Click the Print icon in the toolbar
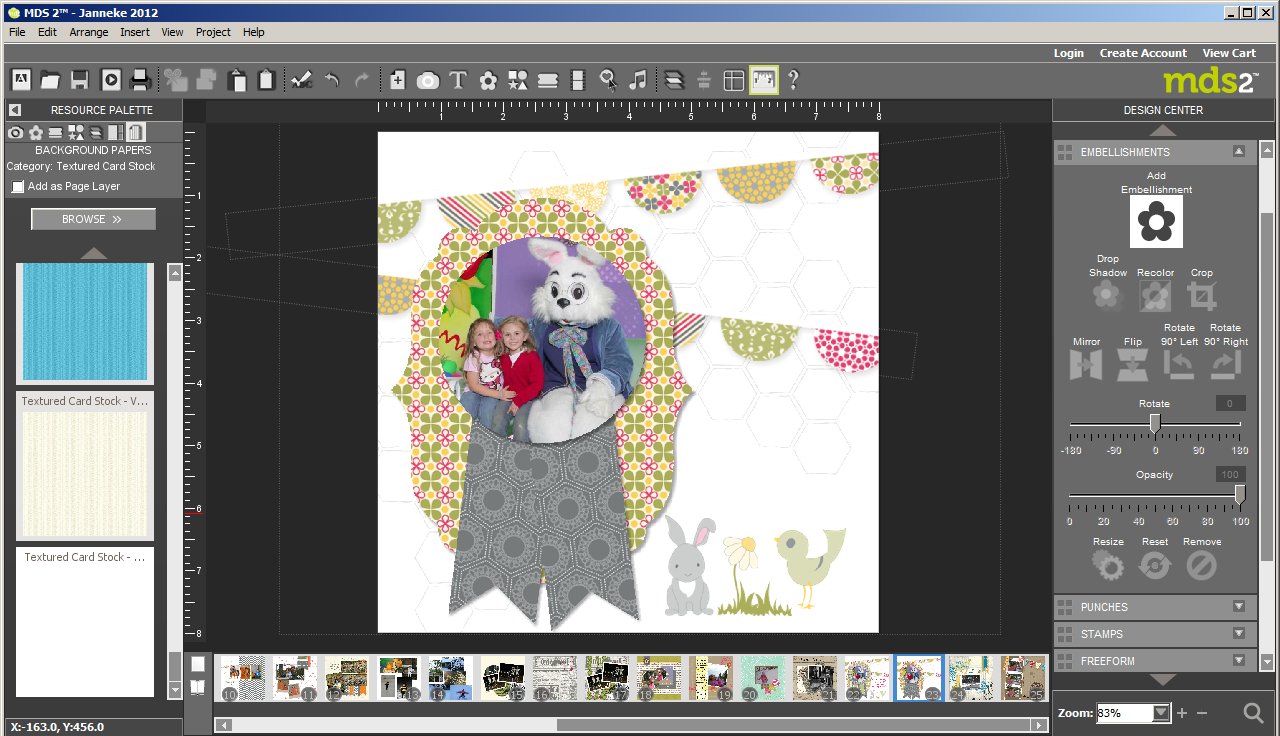The image size is (1280, 736). 141,80
